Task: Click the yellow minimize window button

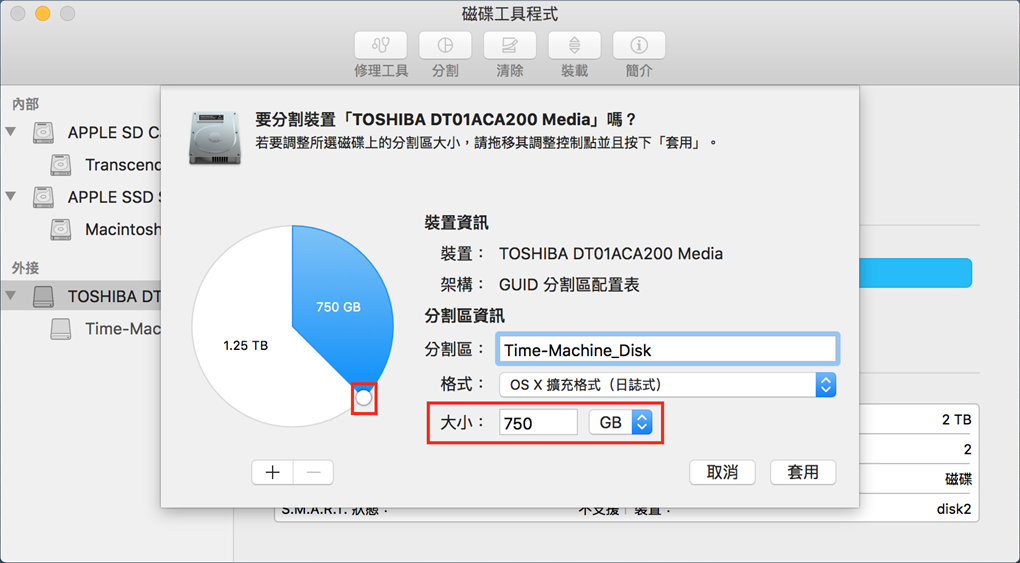Action: (x=43, y=14)
